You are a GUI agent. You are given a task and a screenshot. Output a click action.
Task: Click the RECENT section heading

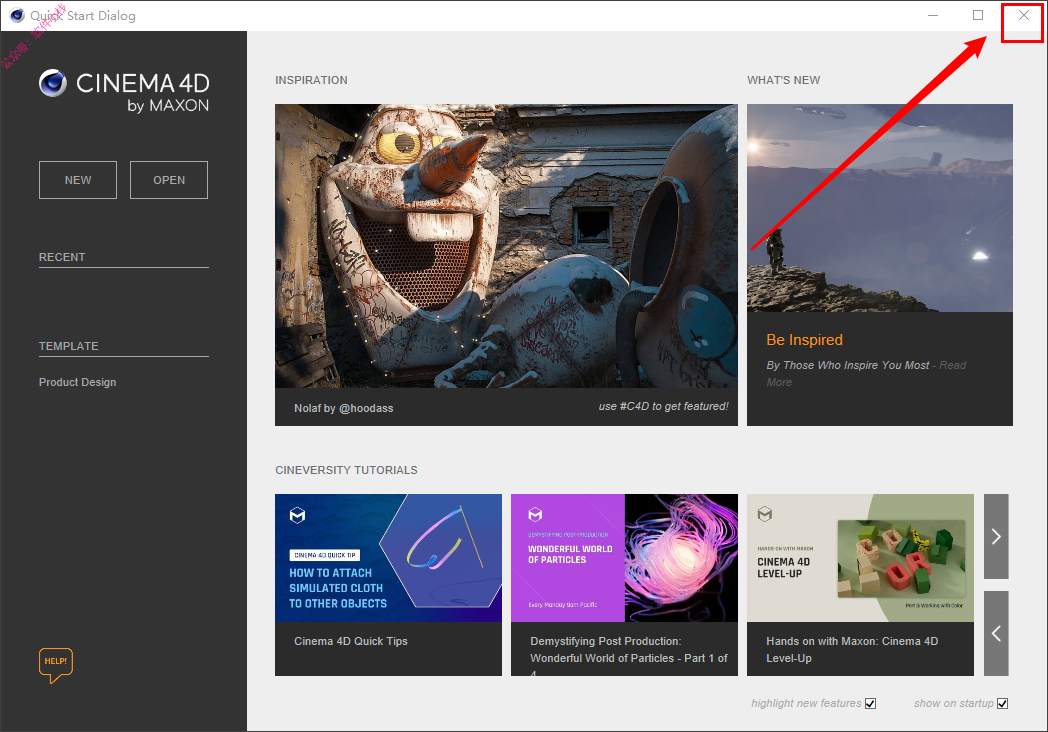[x=62, y=257]
